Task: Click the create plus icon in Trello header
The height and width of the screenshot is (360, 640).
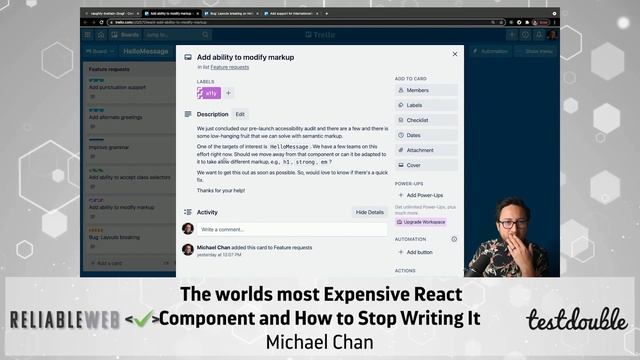Action: pyautogui.click(x=511, y=35)
